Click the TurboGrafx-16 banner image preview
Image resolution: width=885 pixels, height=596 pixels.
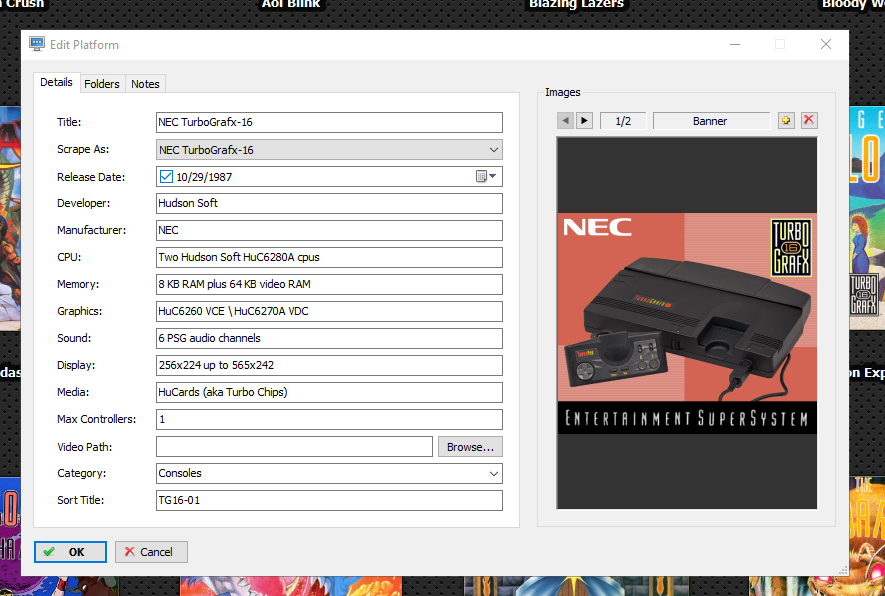(687, 323)
